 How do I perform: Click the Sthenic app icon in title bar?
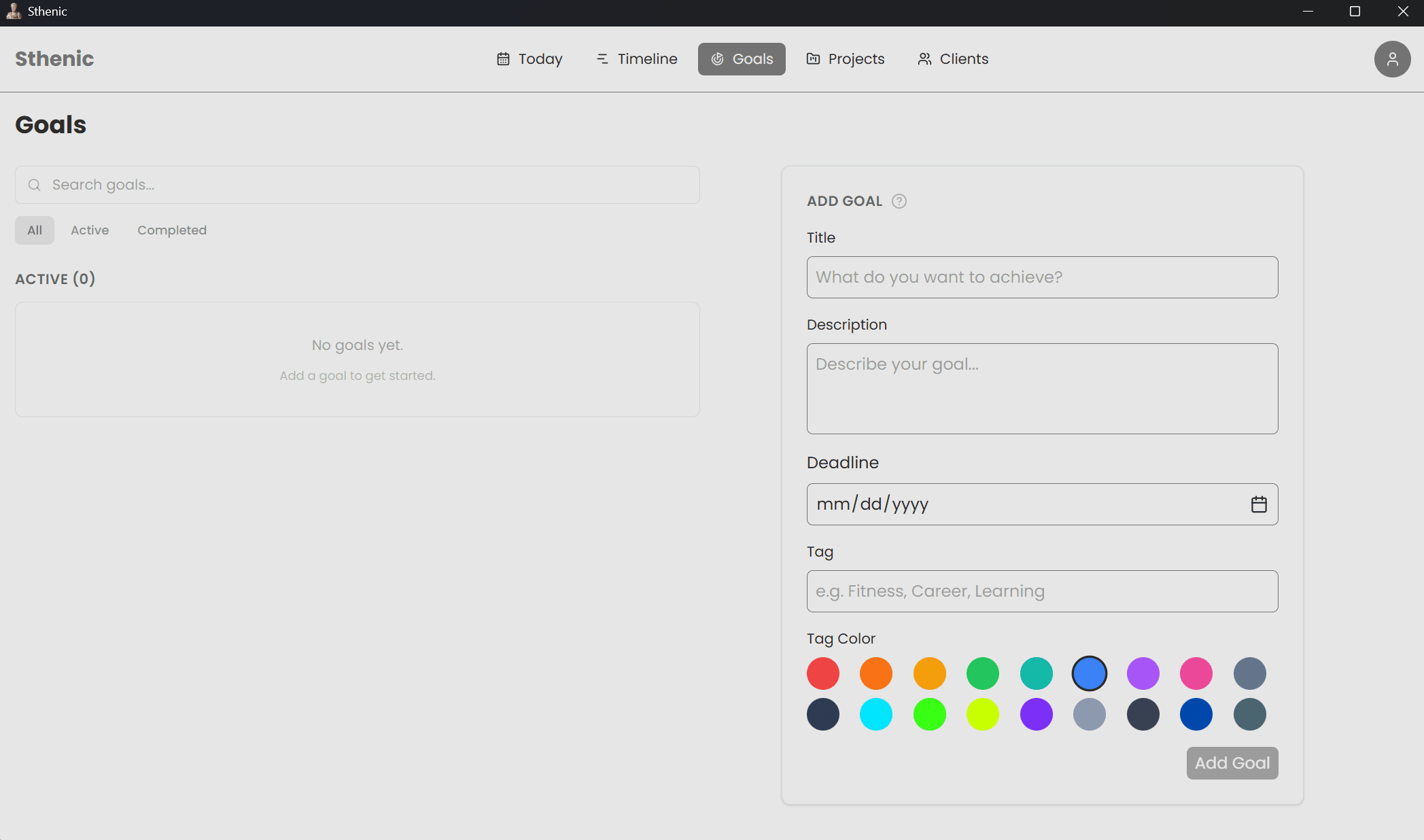14,11
